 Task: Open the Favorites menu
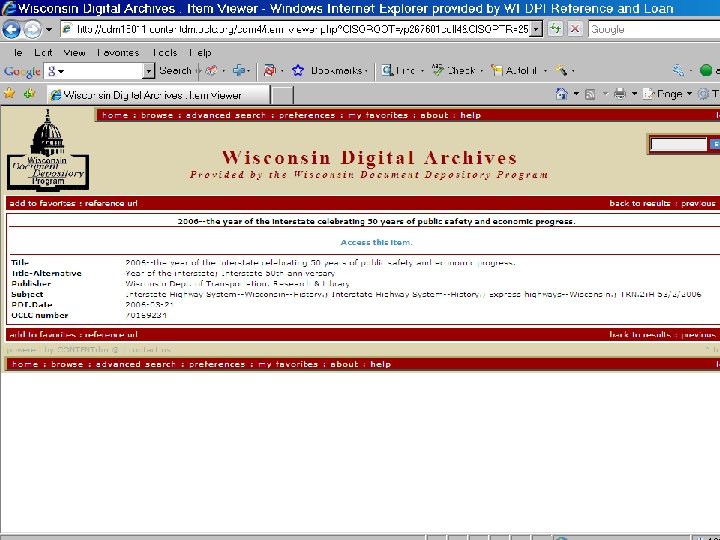coord(118,53)
